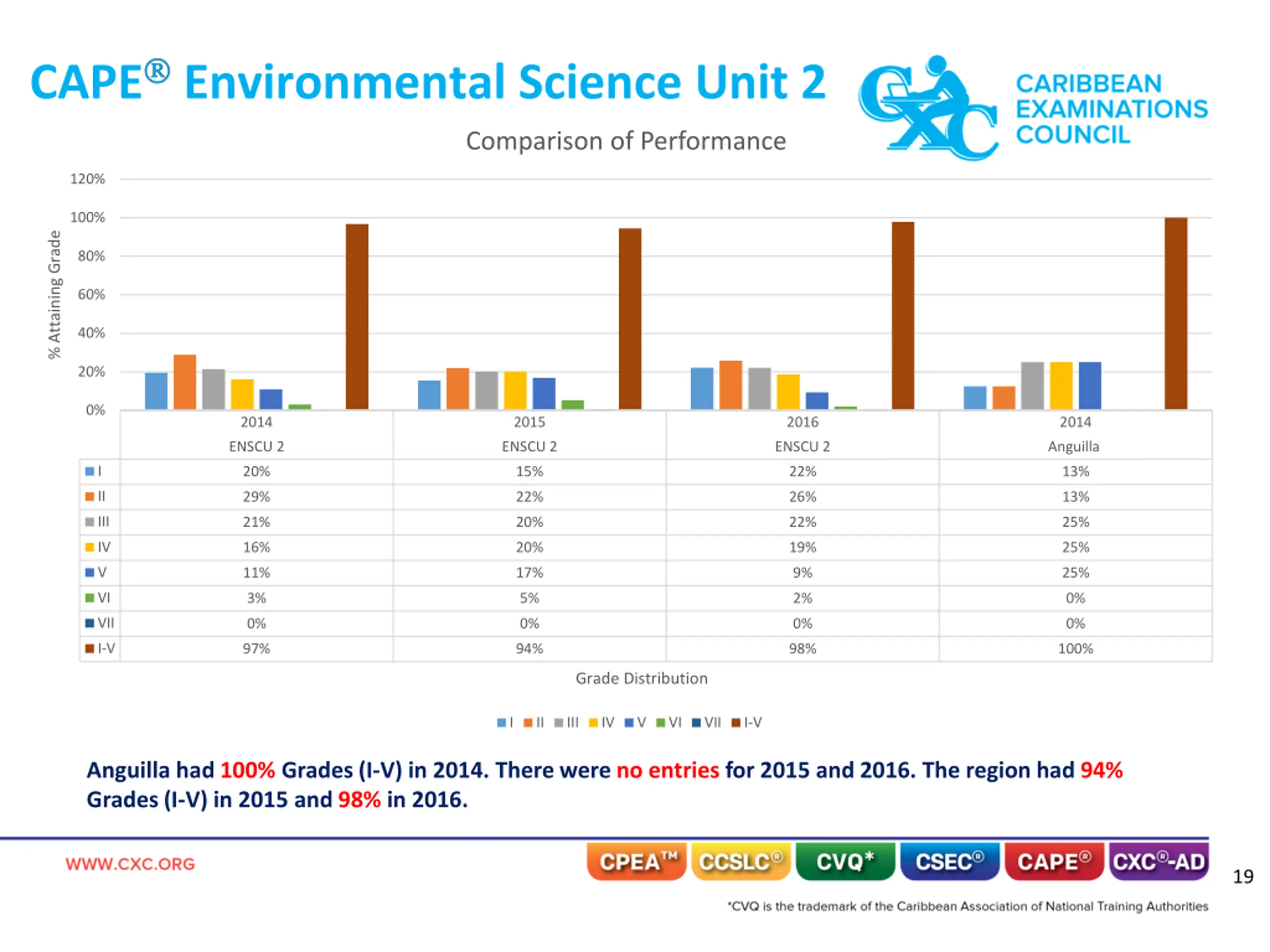Select the 2014 ENSCU 2 grade II bar
1270x952 pixels.
(185, 382)
